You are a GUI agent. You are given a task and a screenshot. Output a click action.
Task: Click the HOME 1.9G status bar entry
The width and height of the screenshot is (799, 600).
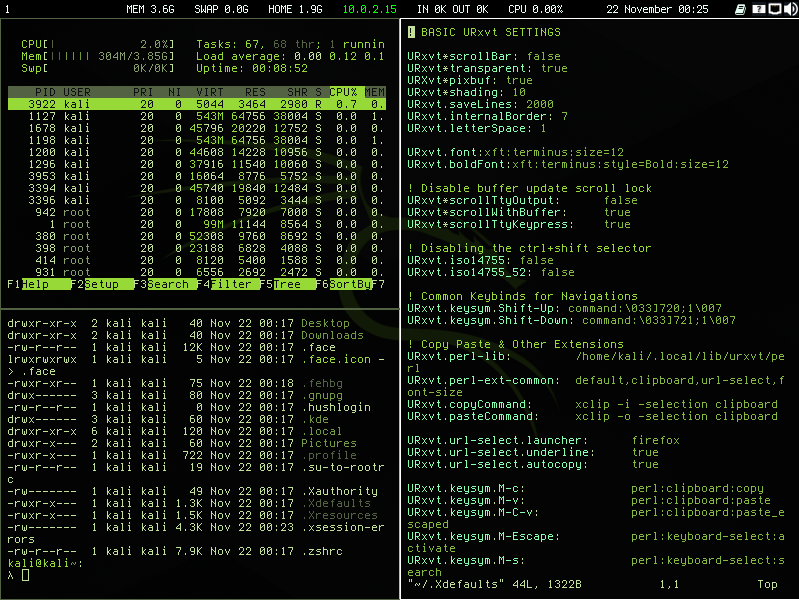pyautogui.click(x=295, y=9)
